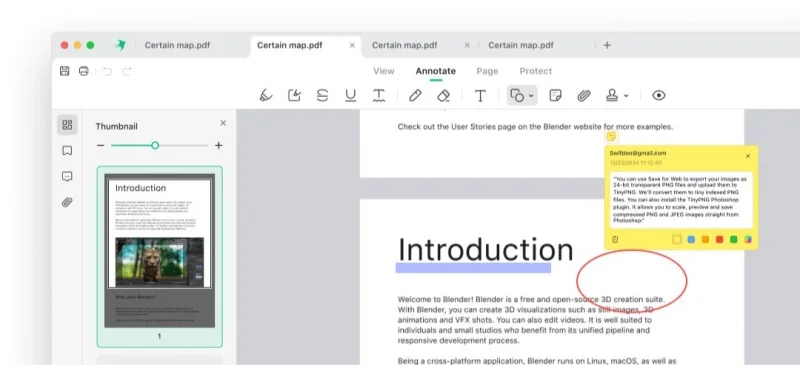Choose the blue note color swatch
The width and height of the screenshot is (801, 366).
tap(691, 239)
